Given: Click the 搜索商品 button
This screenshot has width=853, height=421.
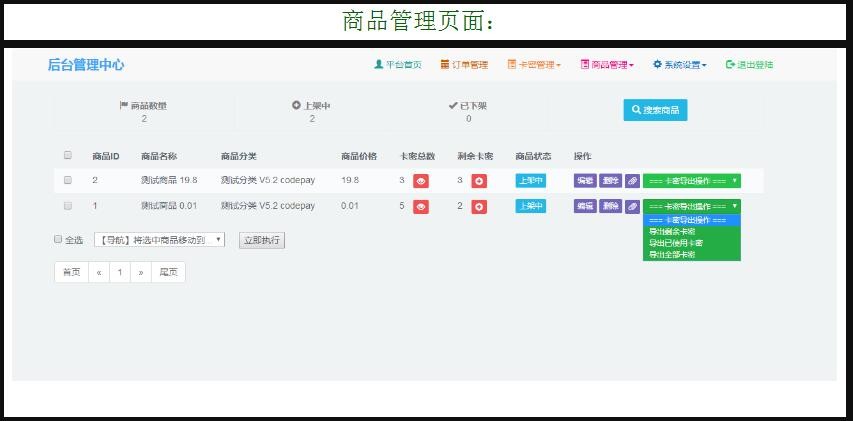Looking at the screenshot, I should (x=655, y=110).
